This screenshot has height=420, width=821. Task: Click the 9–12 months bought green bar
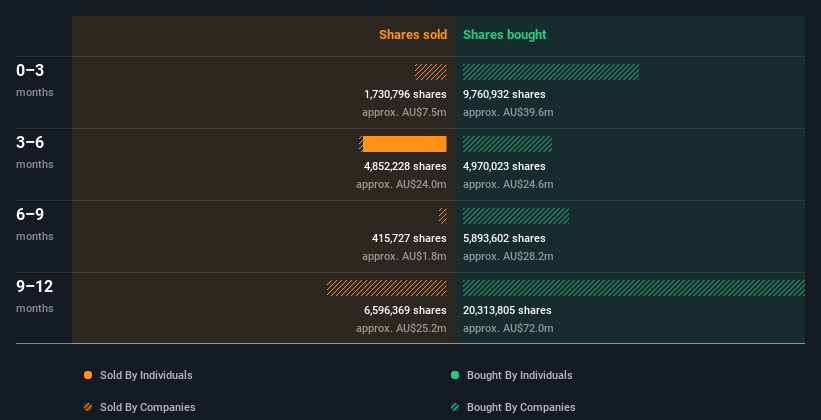[x=634, y=288]
